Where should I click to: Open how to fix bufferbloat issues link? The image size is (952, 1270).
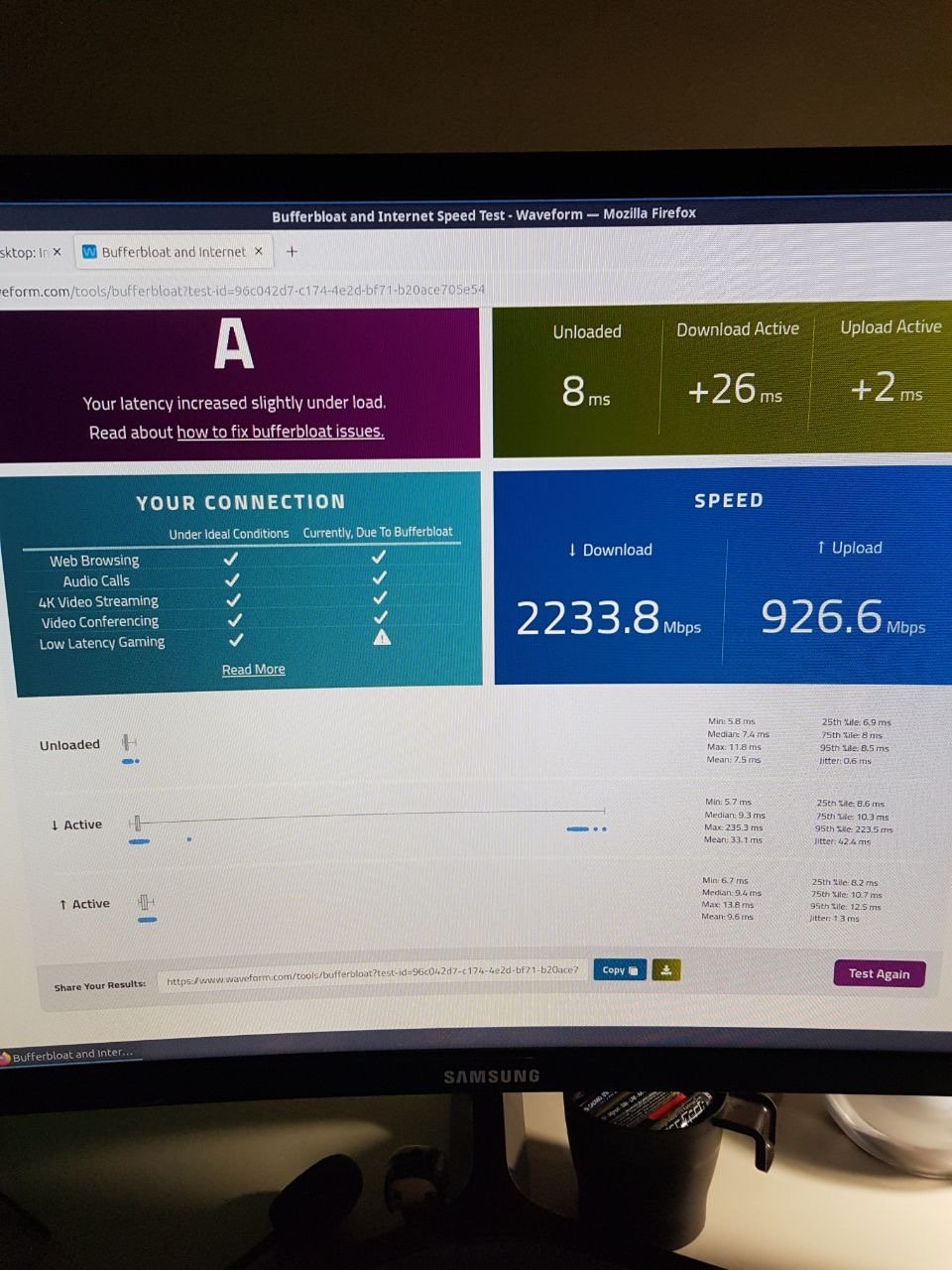pos(280,432)
